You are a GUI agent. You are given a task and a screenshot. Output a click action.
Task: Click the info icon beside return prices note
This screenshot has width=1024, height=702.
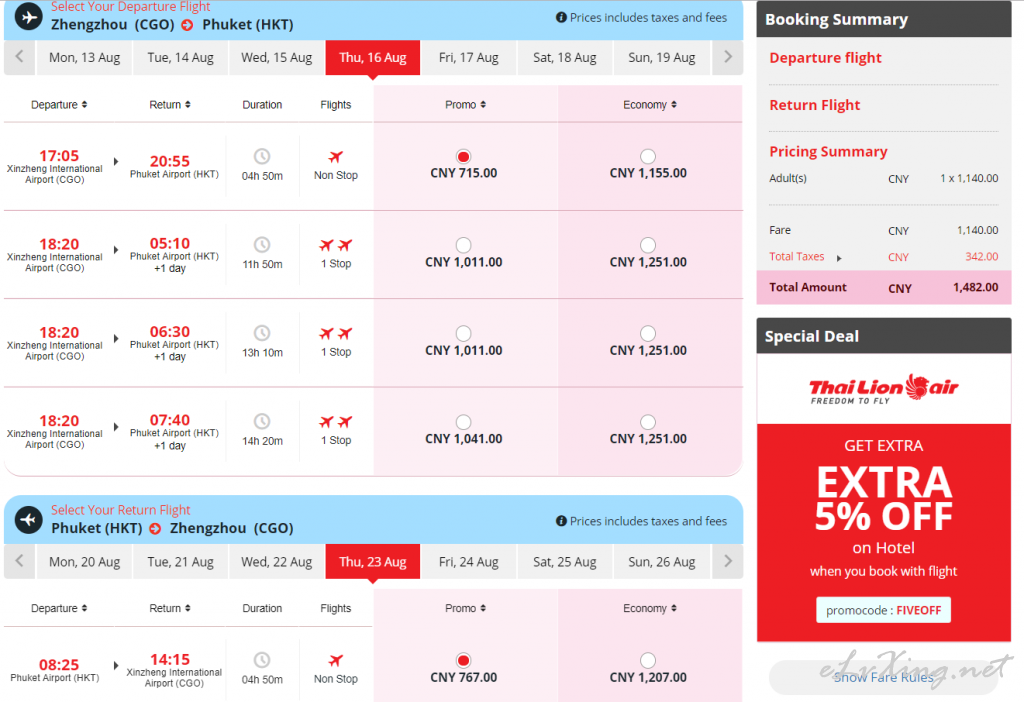(561, 521)
